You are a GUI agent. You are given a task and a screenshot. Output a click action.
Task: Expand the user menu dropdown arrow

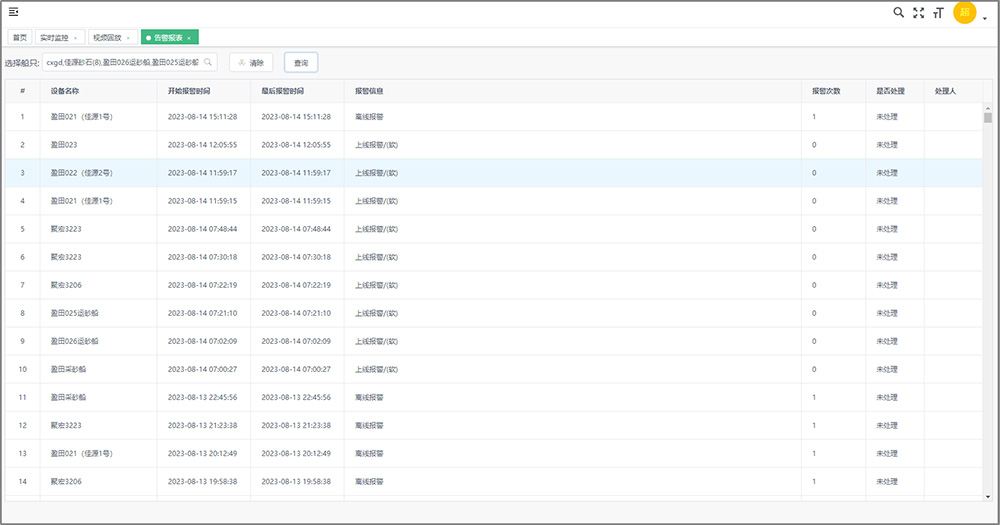click(x=984, y=18)
